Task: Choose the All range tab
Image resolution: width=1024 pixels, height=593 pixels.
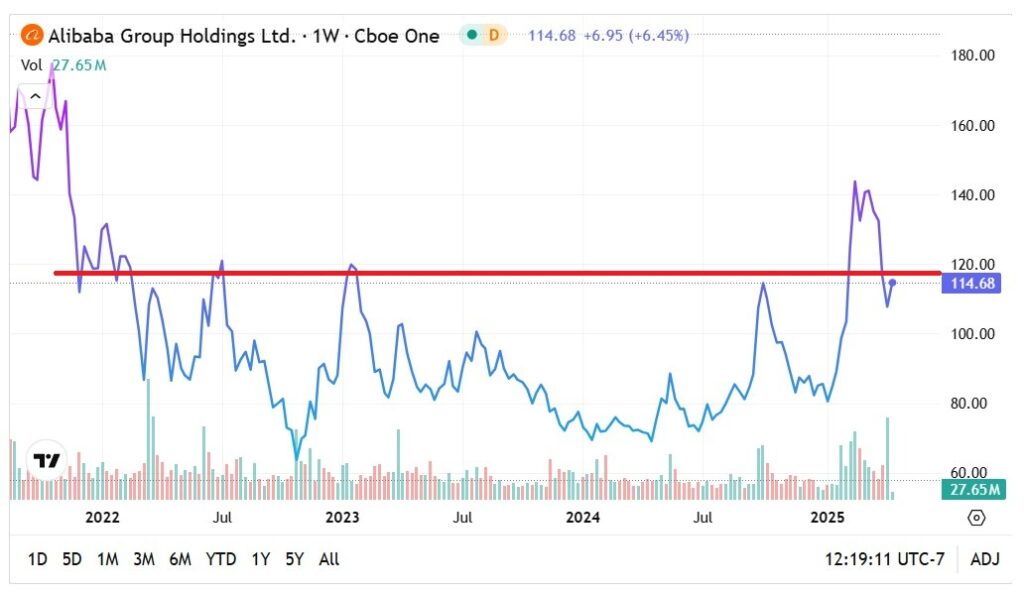Action: [329, 559]
